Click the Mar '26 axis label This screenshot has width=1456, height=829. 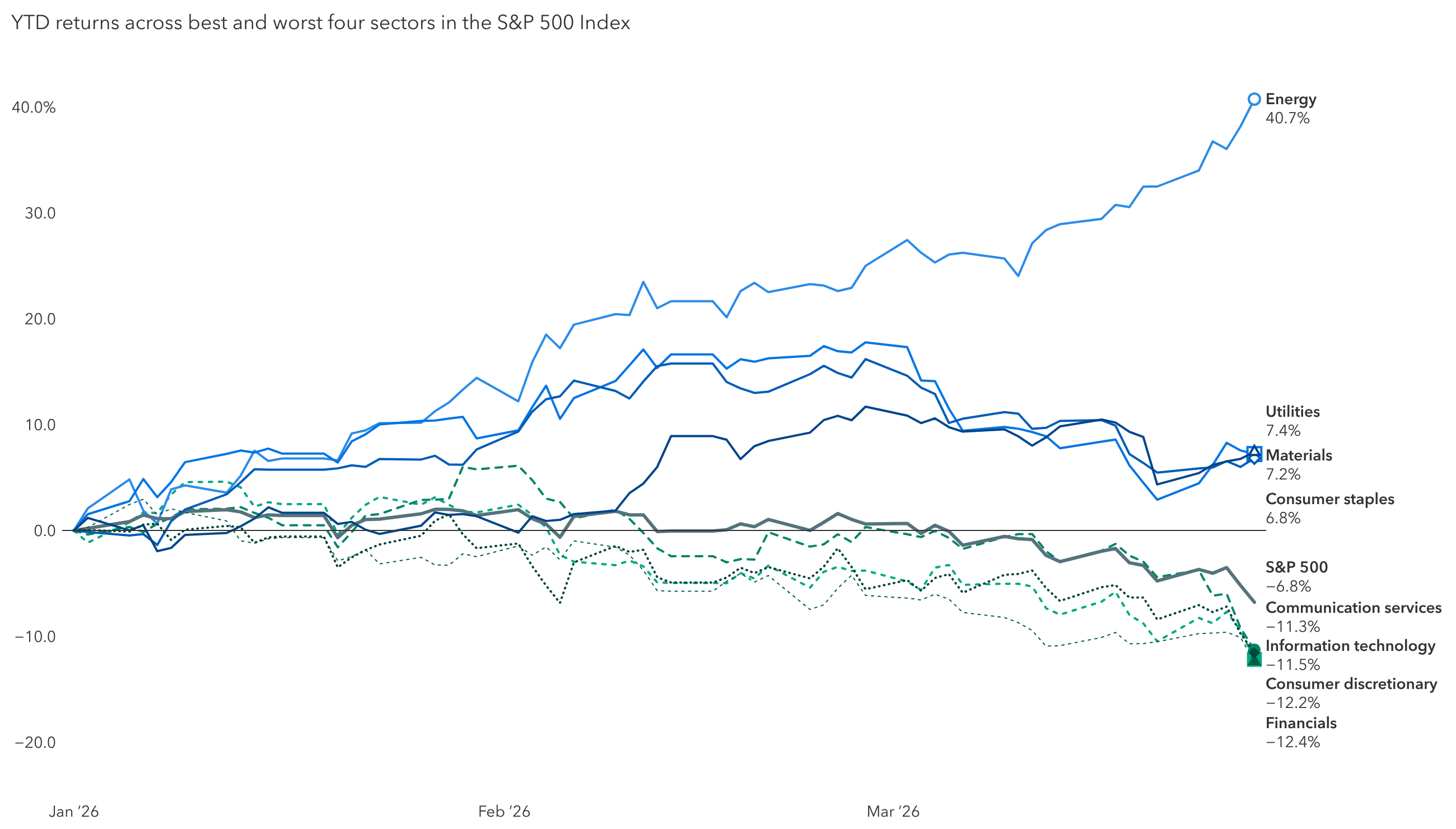(x=893, y=811)
